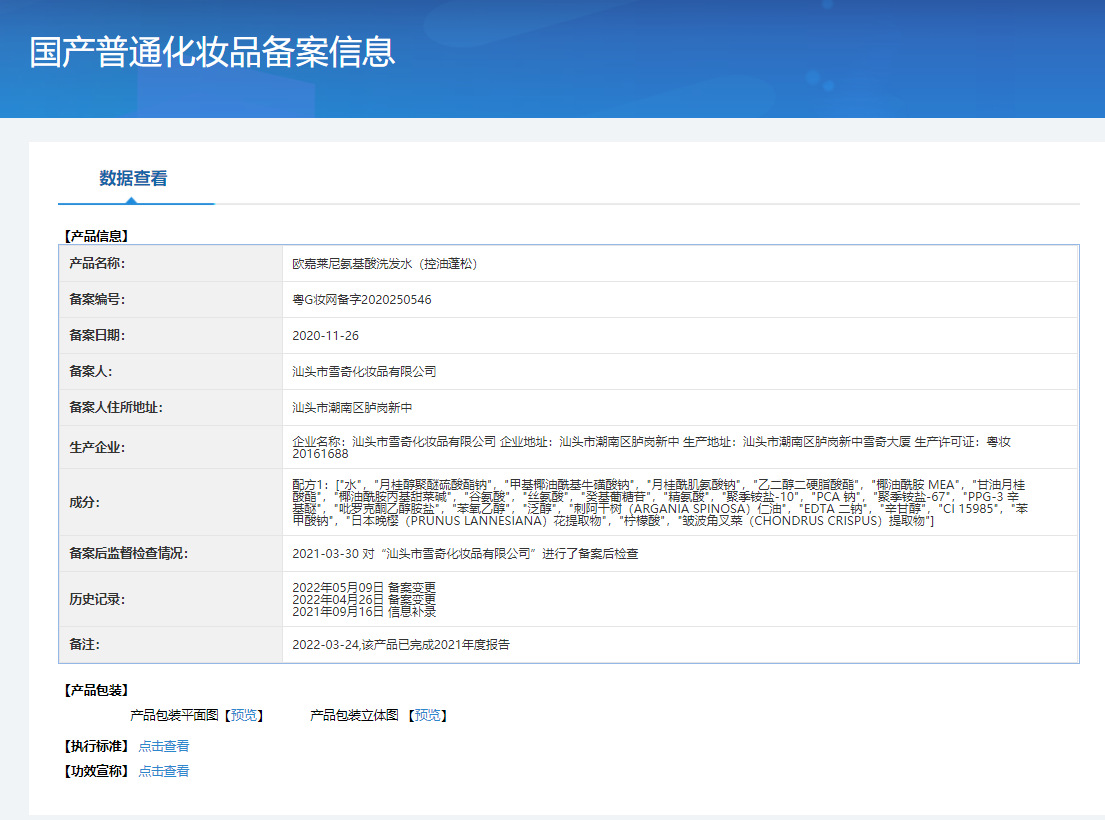The width and height of the screenshot is (1105, 820).
Task: Click the 【产品信息】 section heading
Action: [96, 236]
